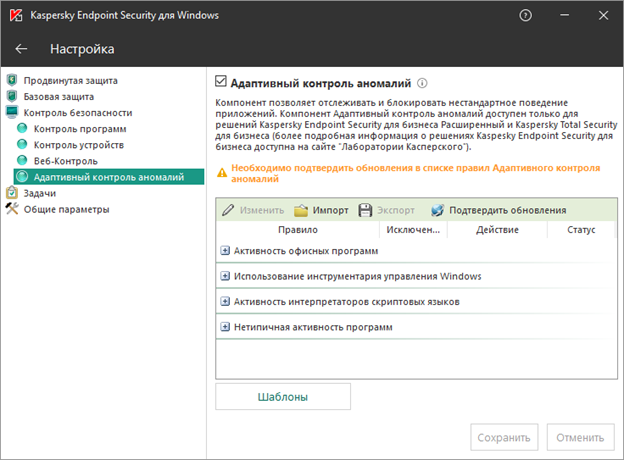Click the Задачи sidebar icon
The width and height of the screenshot is (625, 461).
point(12,193)
